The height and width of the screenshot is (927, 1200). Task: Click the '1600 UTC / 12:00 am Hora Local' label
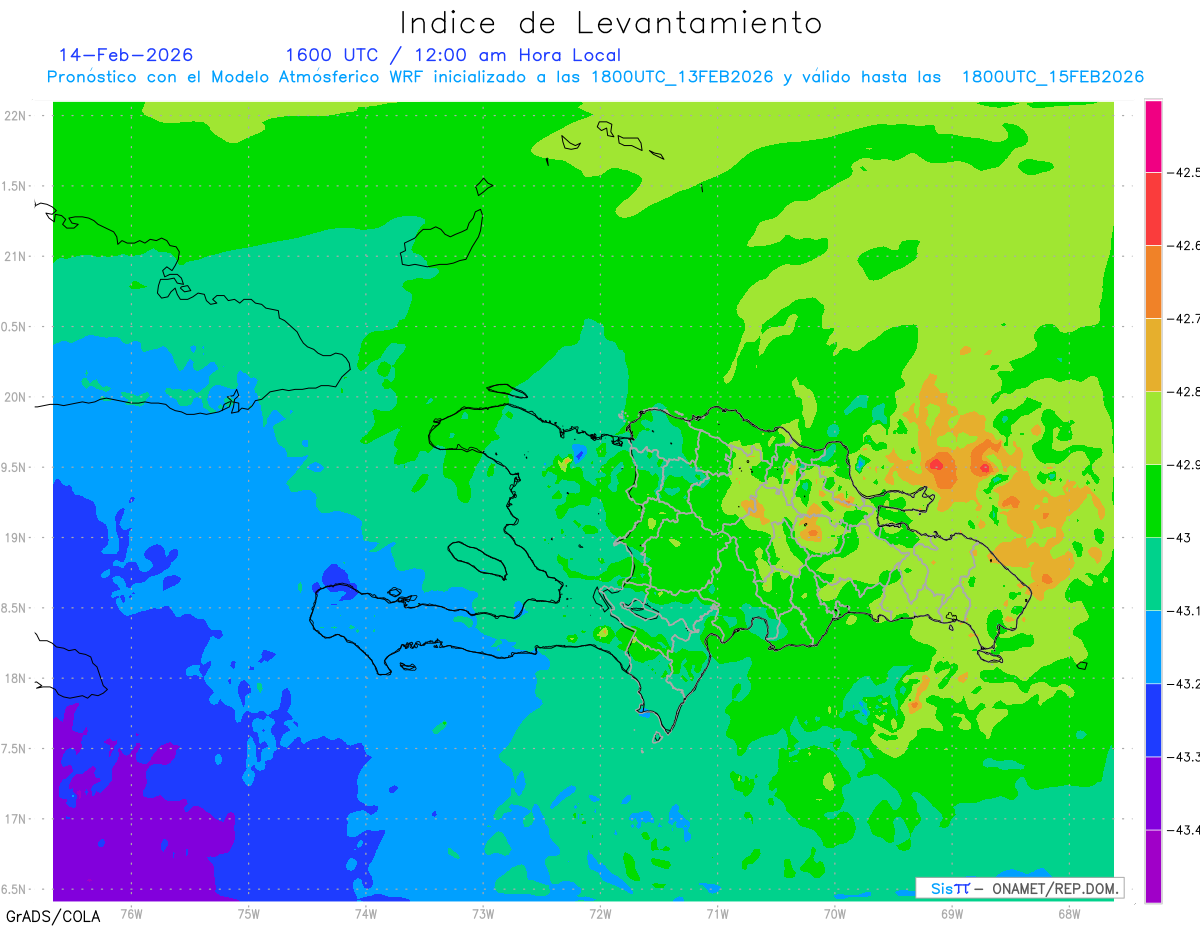pos(453,55)
